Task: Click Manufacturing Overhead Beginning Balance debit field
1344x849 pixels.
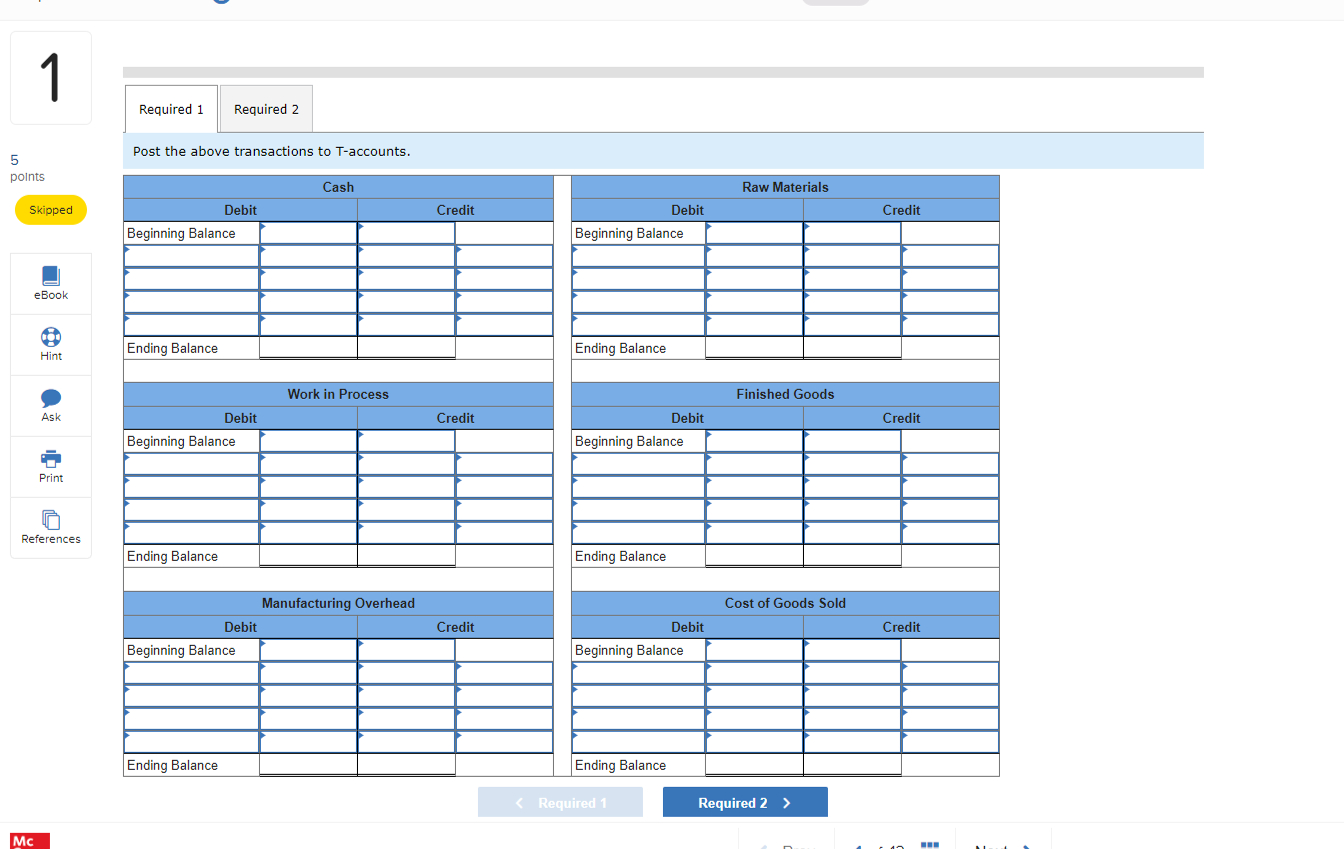Action: 308,650
